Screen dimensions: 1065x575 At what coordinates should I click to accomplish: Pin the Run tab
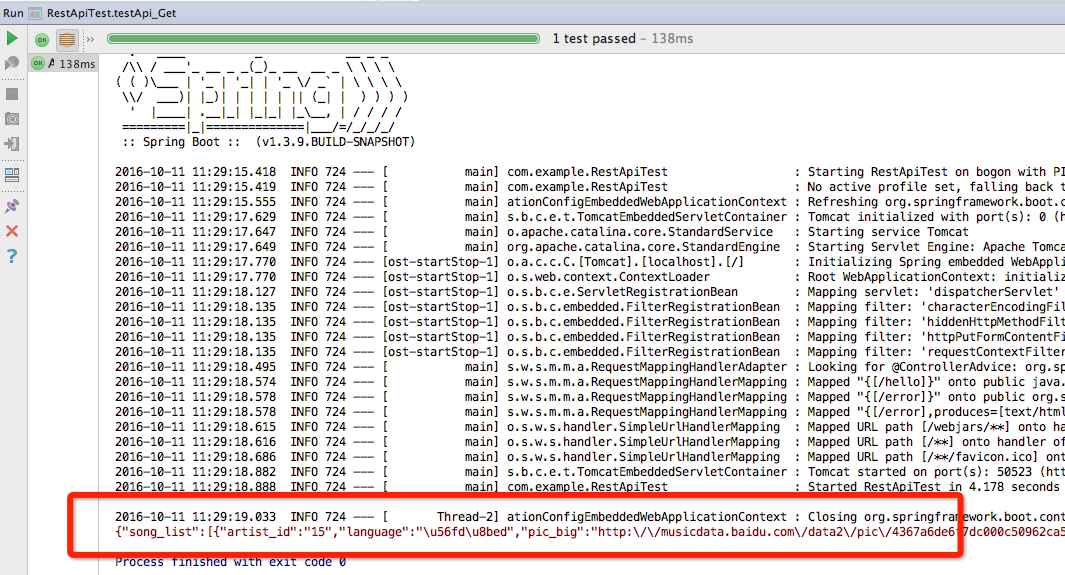(x=12, y=206)
